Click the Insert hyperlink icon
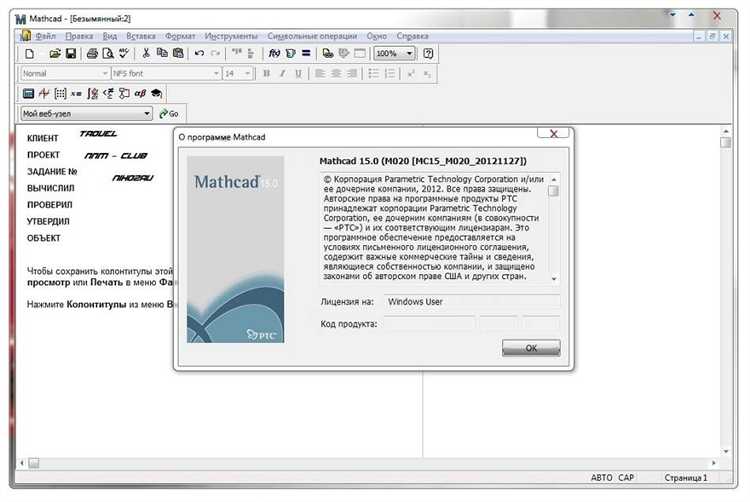This screenshot has width=750, height=502. click(x=328, y=54)
